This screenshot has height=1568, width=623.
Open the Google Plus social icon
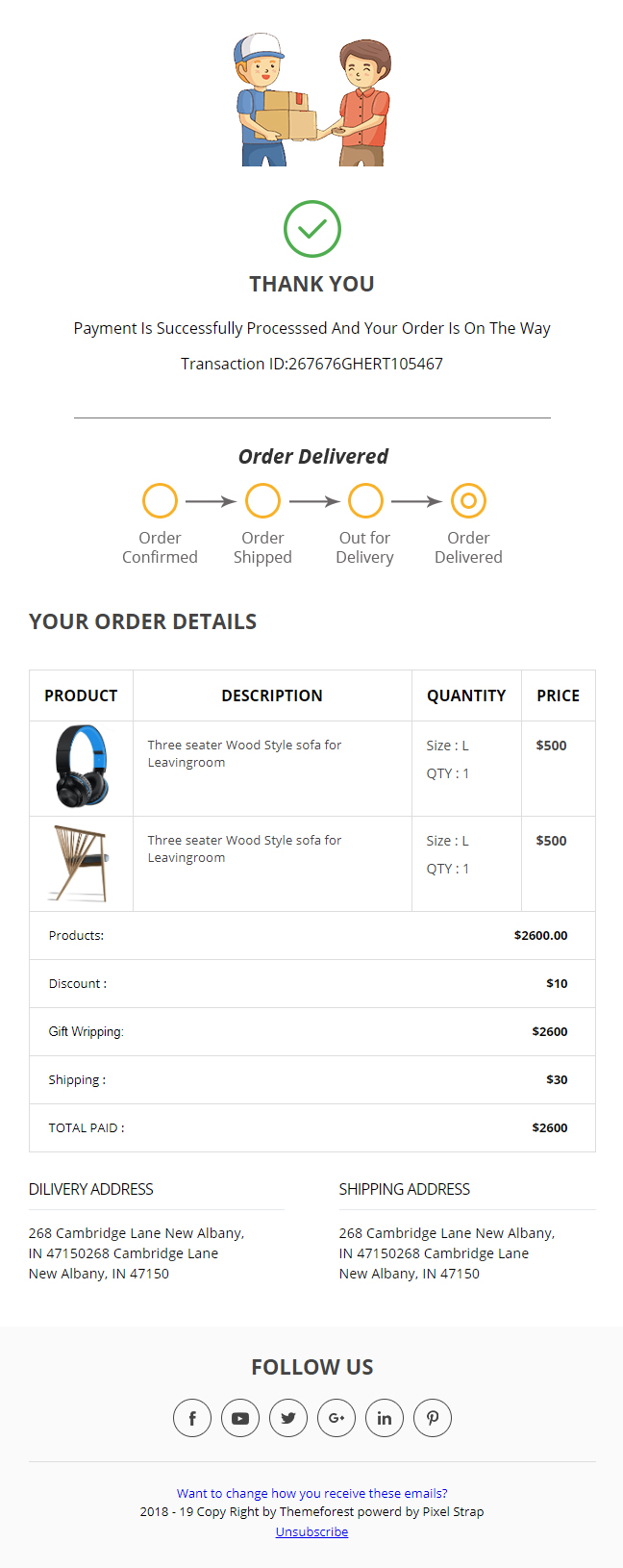pos(336,1418)
